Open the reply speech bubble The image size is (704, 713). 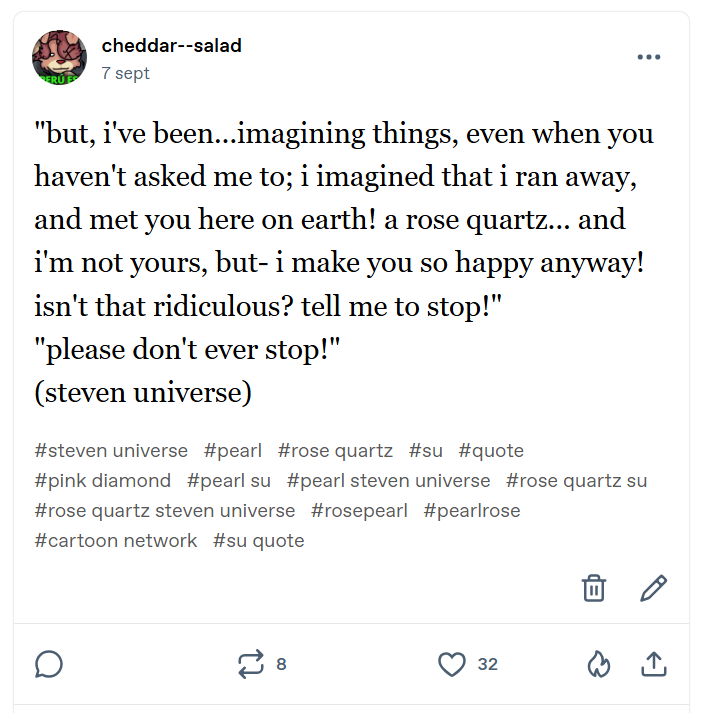pyautogui.click(x=49, y=664)
